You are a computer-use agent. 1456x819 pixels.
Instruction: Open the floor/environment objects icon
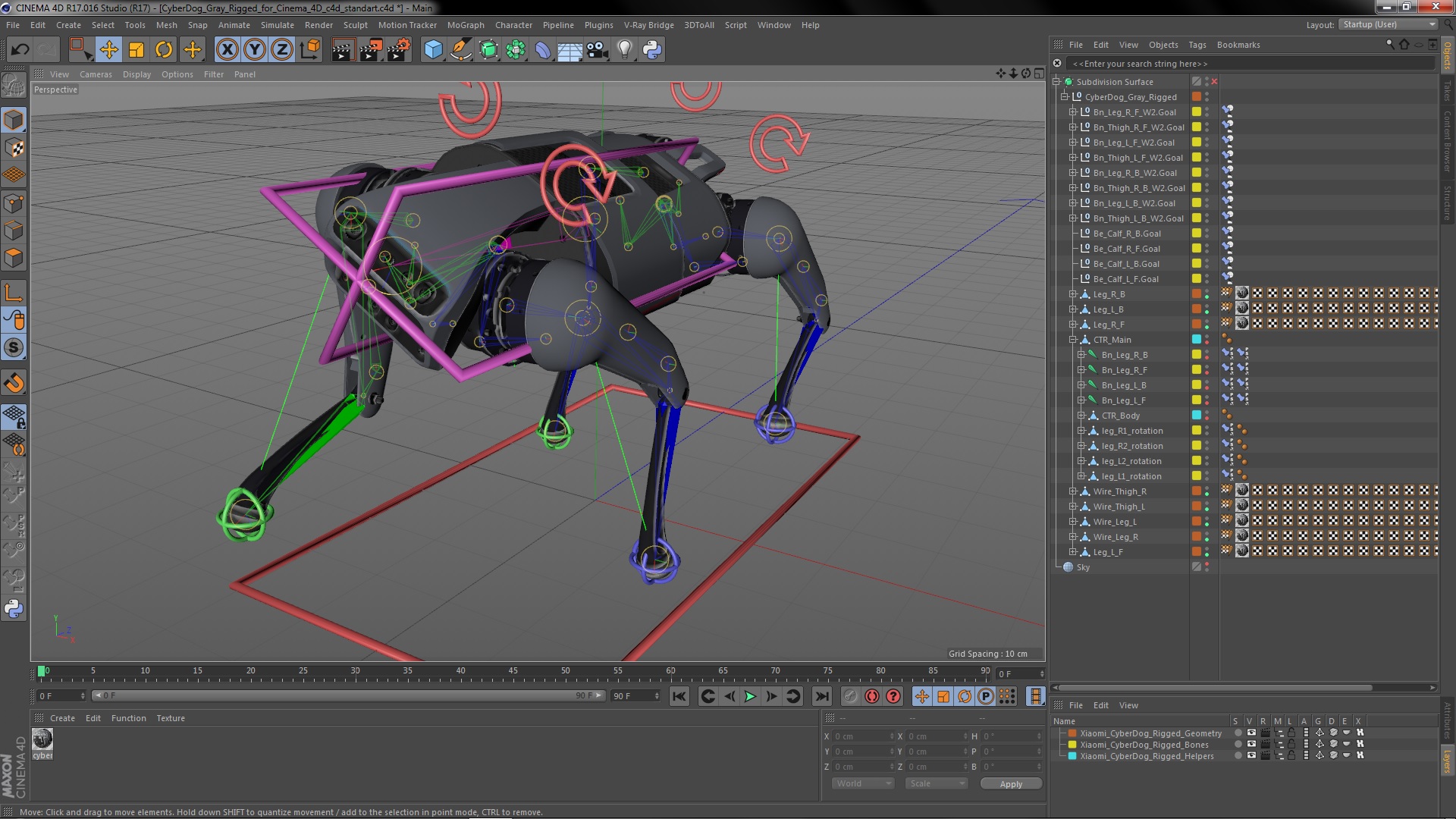point(570,50)
